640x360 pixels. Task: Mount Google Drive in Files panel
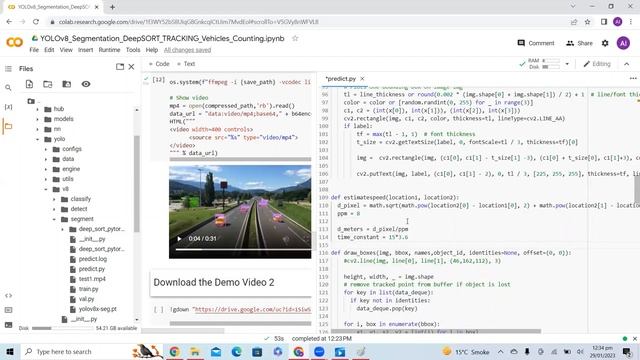click(67, 84)
